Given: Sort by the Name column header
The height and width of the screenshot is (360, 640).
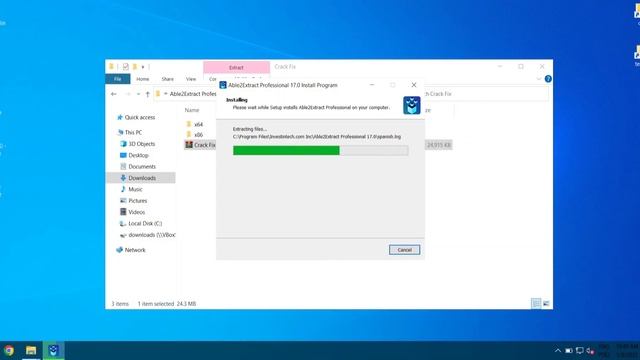Looking at the screenshot, I should point(192,110).
